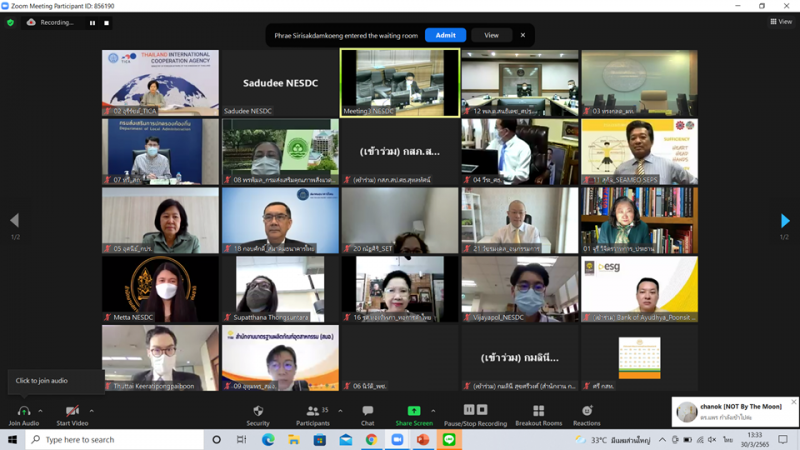Expand video options arrow next to Start Video
Screen dimensions: 800x450
tap(91, 411)
